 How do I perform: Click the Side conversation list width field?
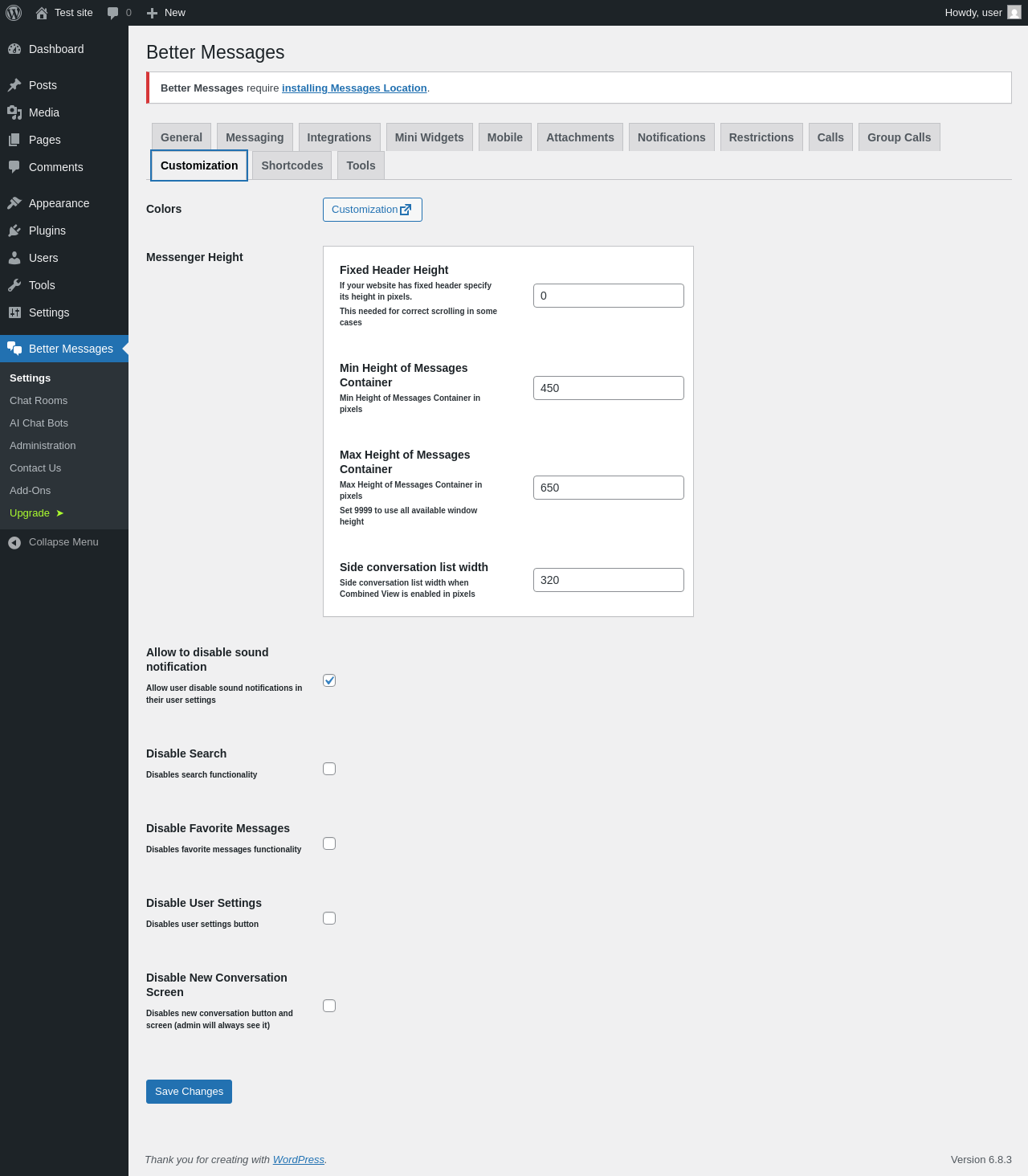click(x=609, y=580)
